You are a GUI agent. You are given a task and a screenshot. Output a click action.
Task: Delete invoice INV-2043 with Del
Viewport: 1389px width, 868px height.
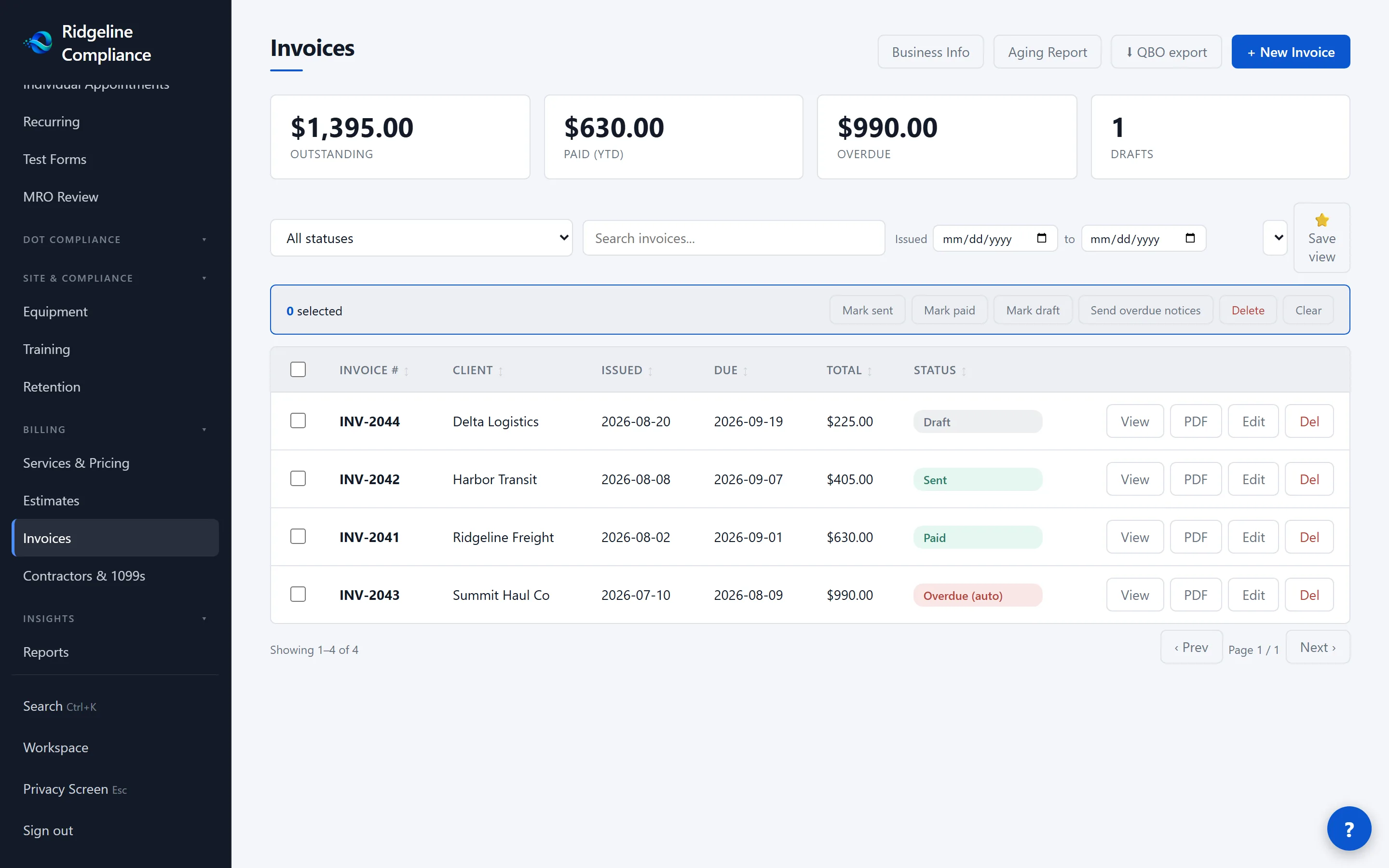pyautogui.click(x=1309, y=595)
